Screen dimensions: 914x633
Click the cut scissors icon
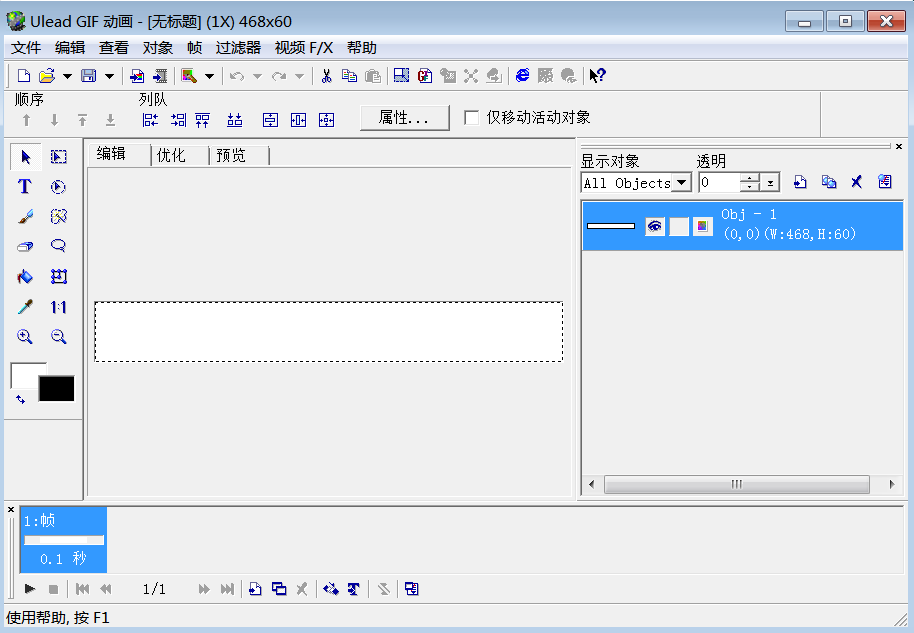(326, 76)
